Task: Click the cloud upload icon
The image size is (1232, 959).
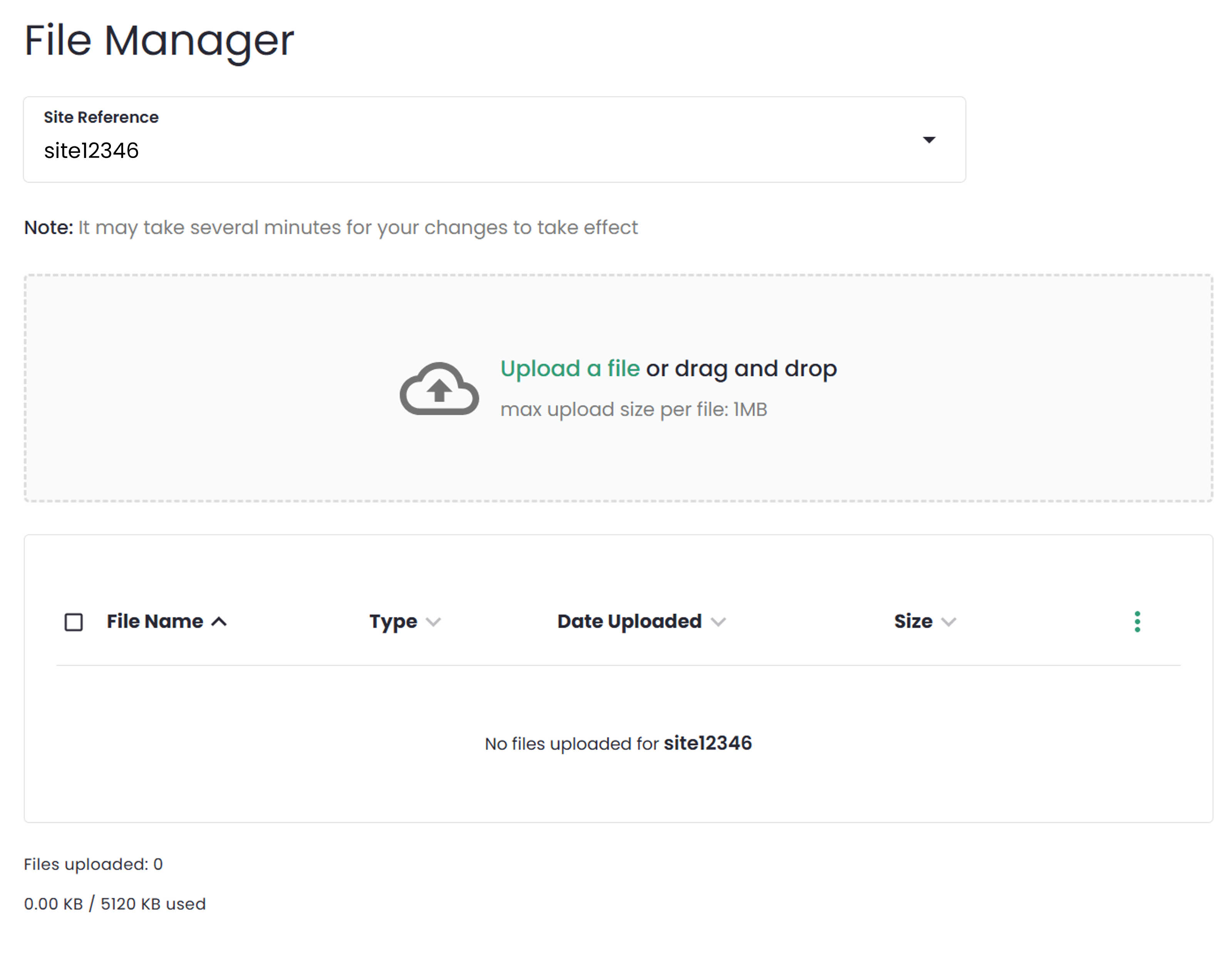Action: (x=439, y=388)
